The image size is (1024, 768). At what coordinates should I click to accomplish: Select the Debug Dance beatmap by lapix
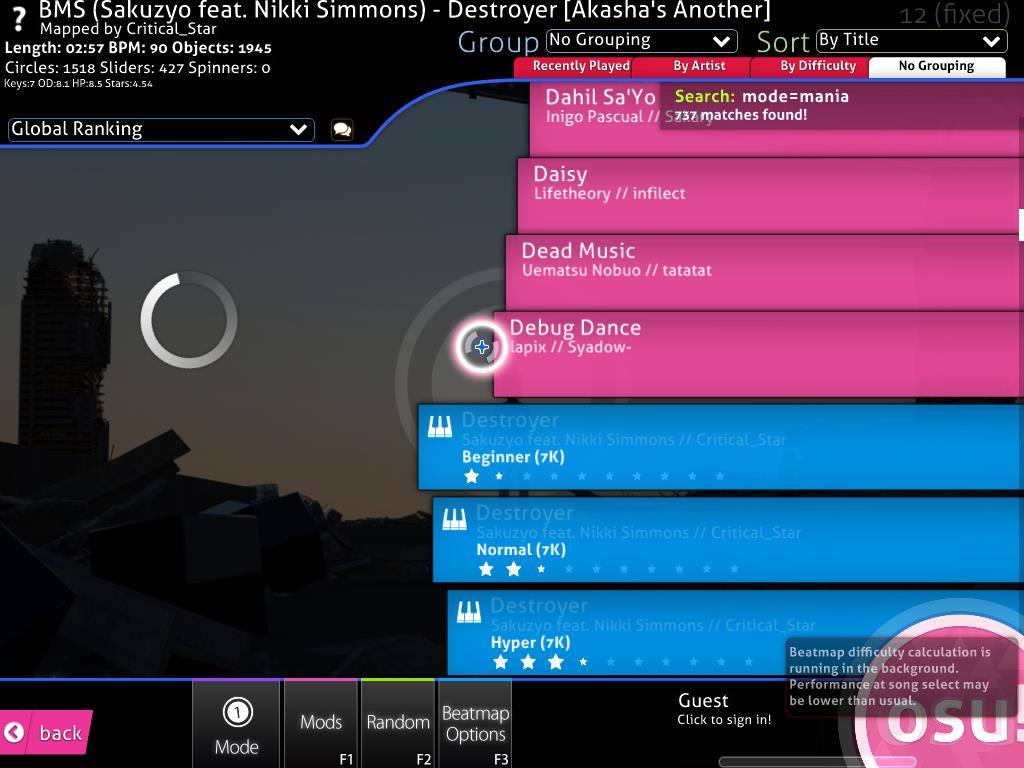click(759, 353)
